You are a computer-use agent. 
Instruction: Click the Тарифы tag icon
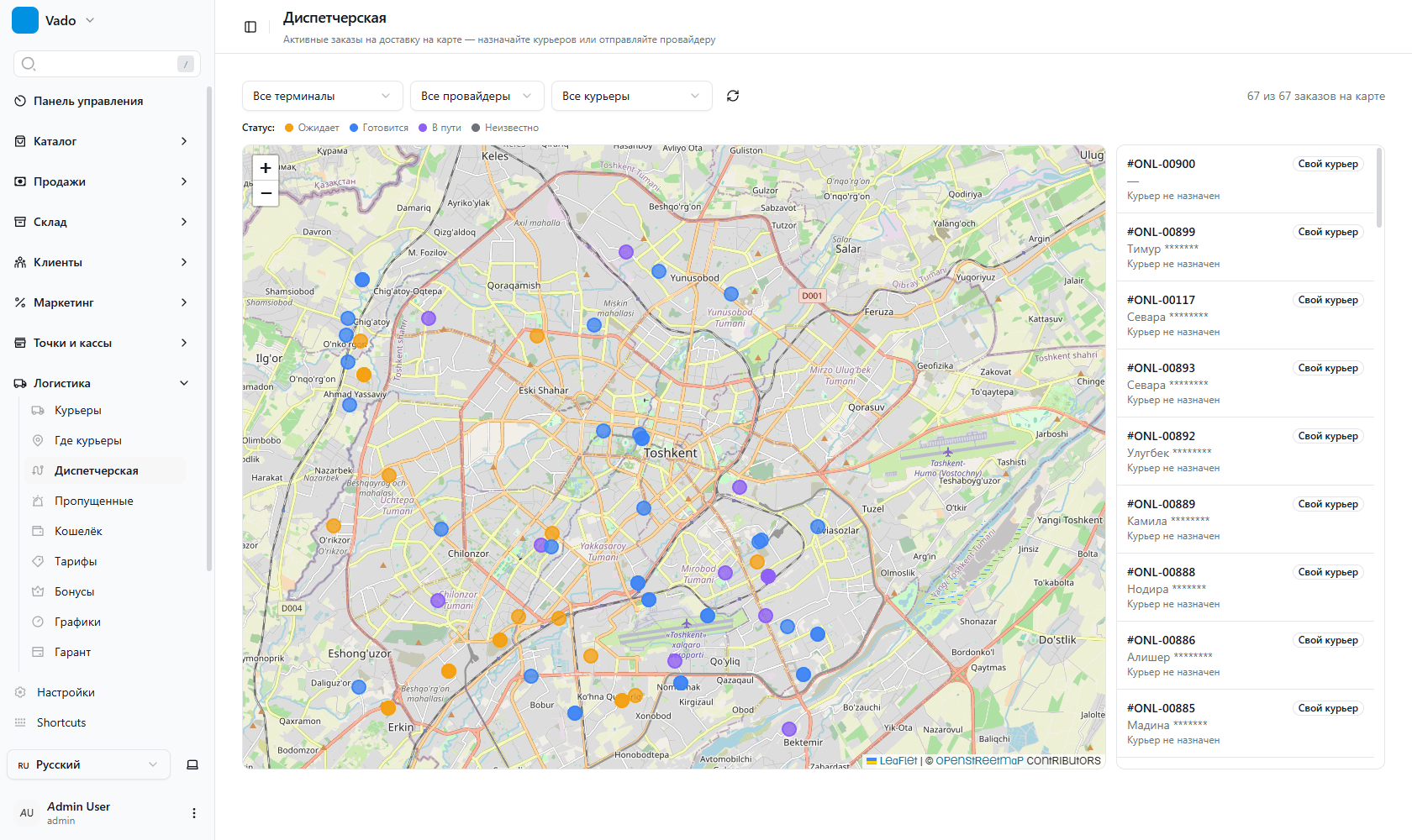click(38, 561)
